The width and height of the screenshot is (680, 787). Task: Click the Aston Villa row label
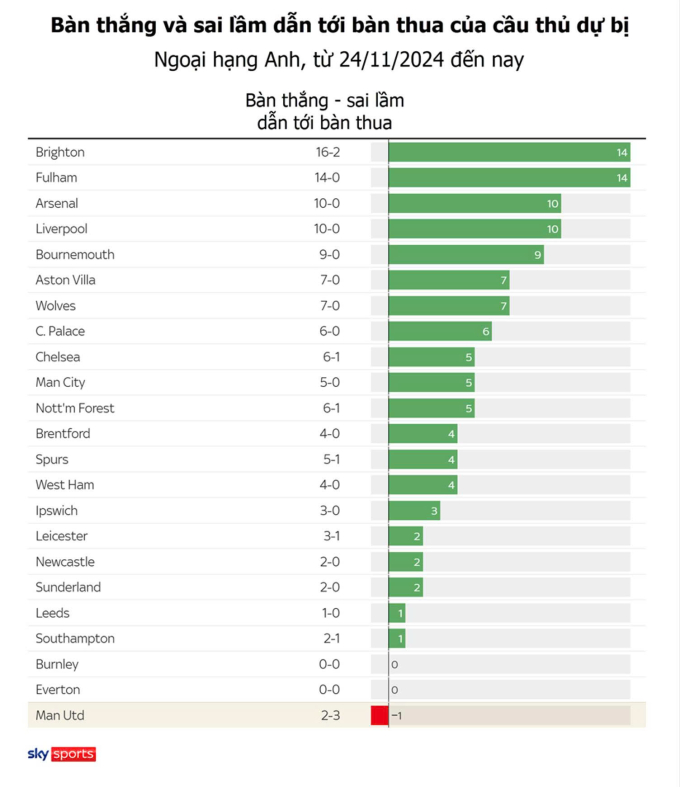tap(65, 280)
